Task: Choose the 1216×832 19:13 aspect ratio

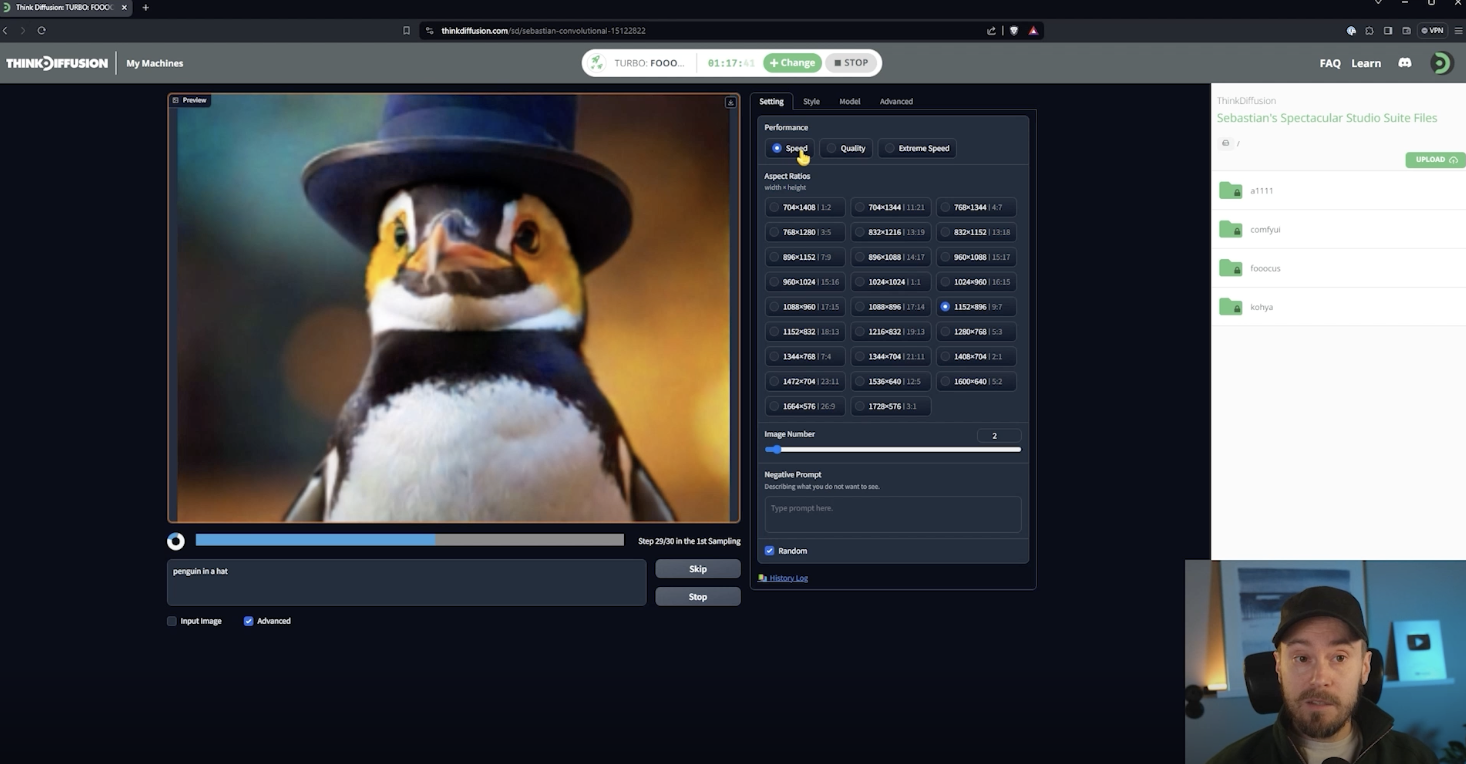Action: pos(890,332)
